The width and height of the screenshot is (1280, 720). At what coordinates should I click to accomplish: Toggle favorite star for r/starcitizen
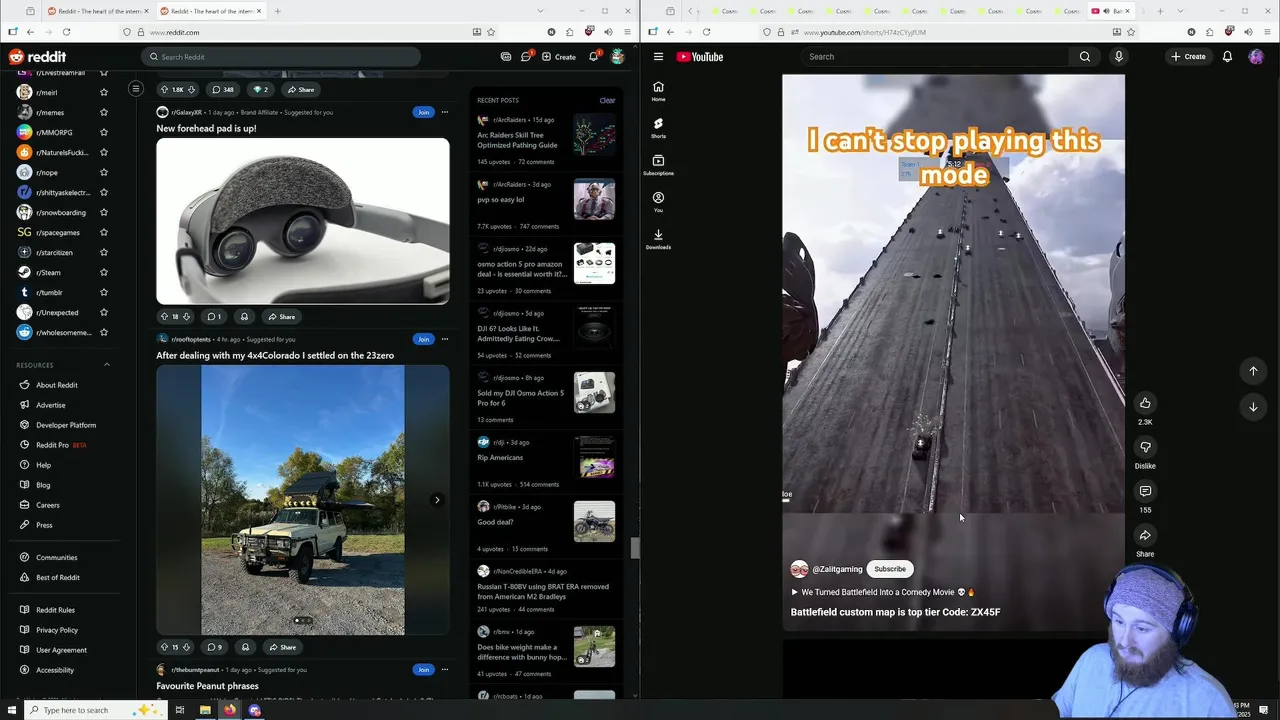(x=103, y=252)
